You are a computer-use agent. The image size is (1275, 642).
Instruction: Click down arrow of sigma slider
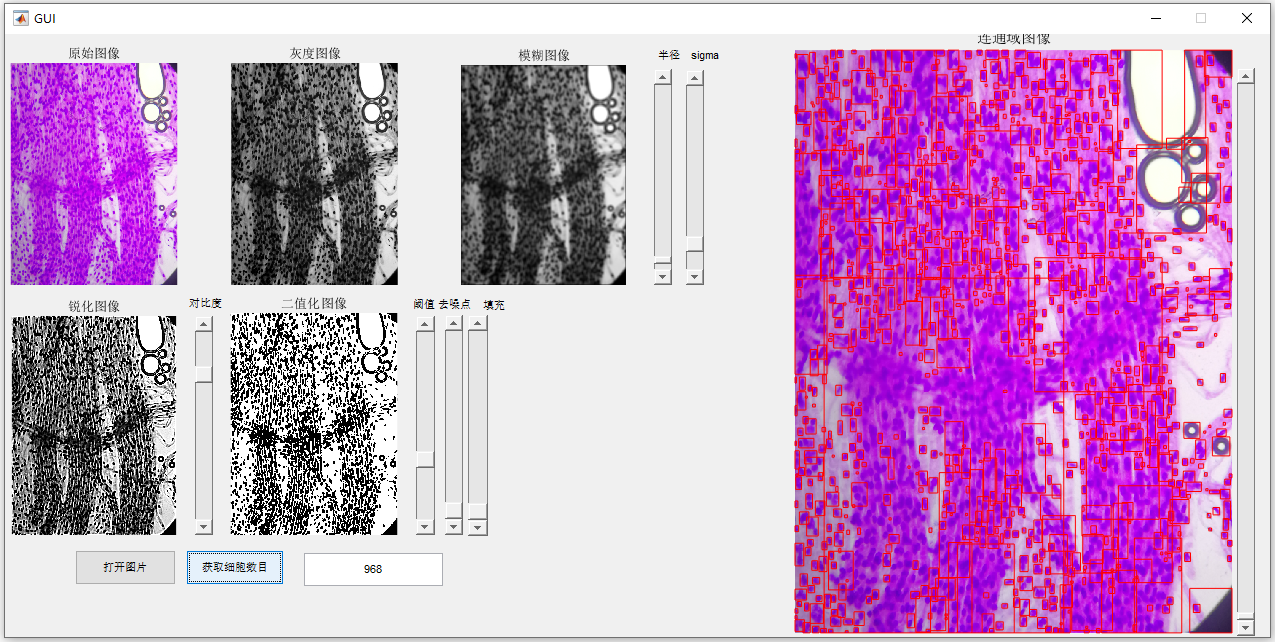695,276
